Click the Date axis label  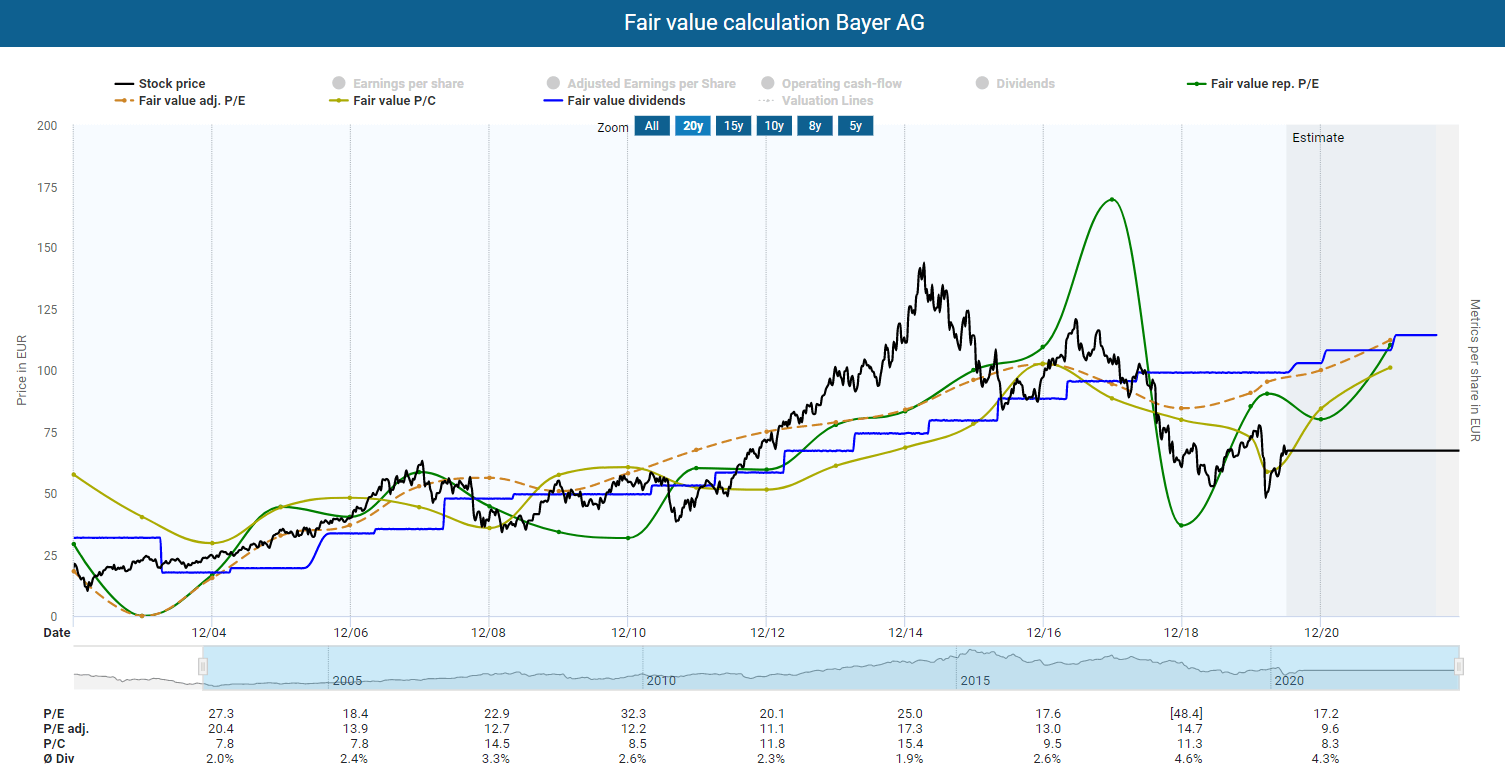click(x=57, y=633)
